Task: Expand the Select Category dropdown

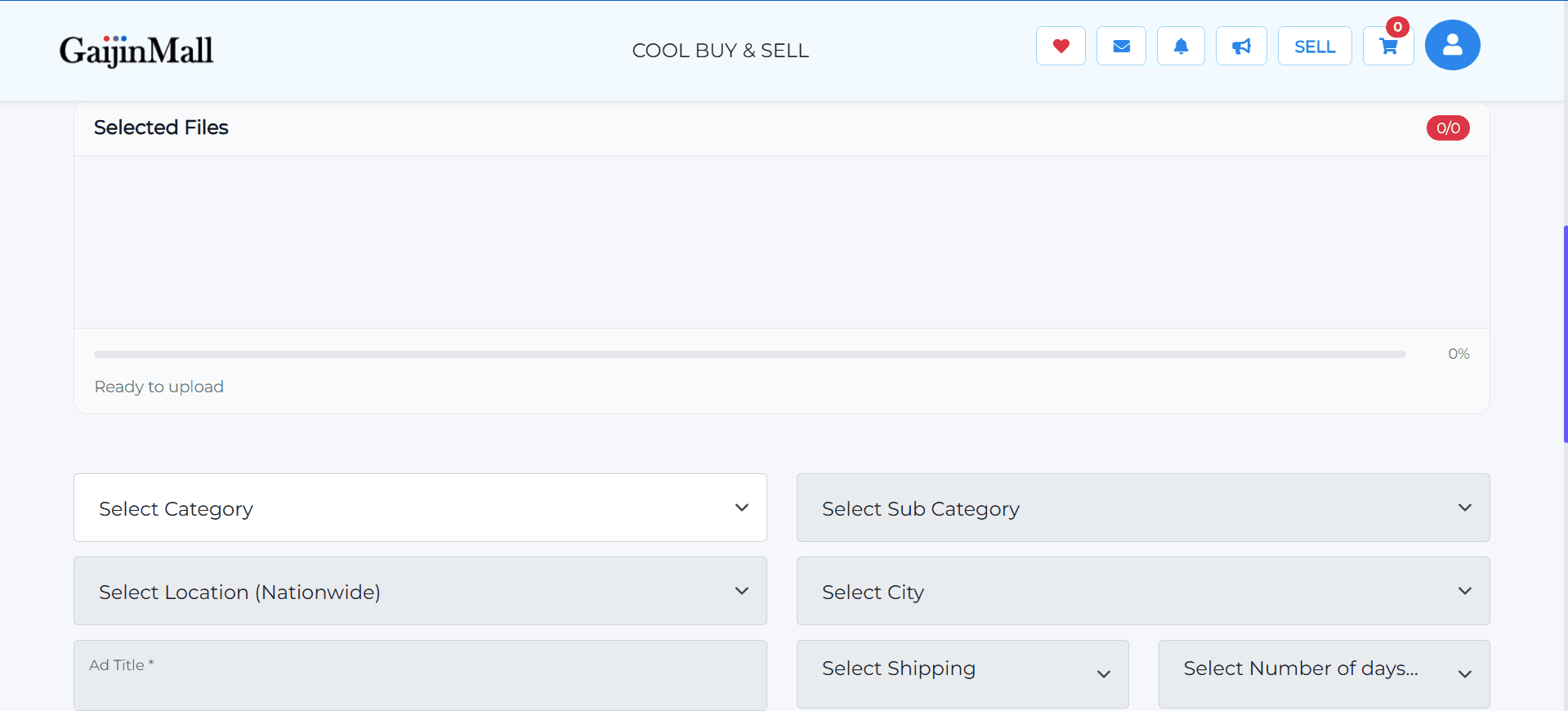Action: 420,507
